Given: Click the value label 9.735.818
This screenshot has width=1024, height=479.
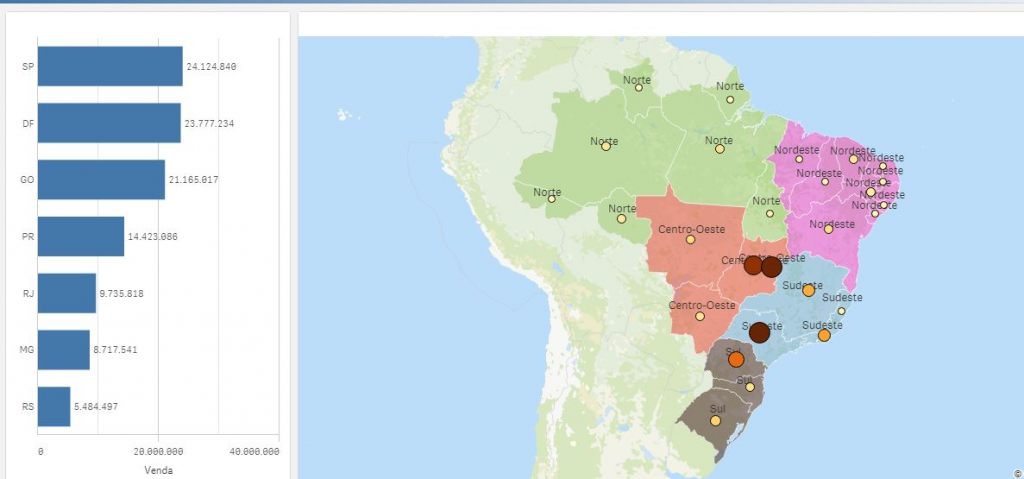Looking at the screenshot, I should 121,293.
